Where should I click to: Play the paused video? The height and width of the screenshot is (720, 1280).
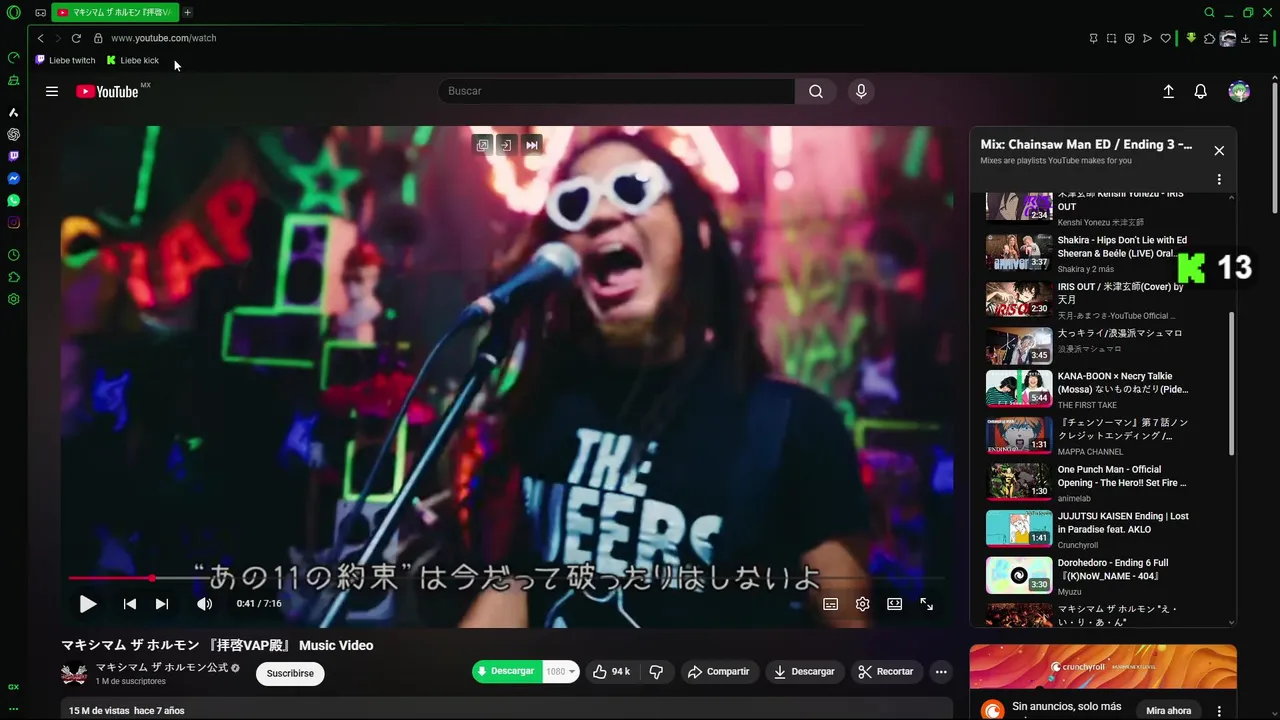click(x=88, y=604)
